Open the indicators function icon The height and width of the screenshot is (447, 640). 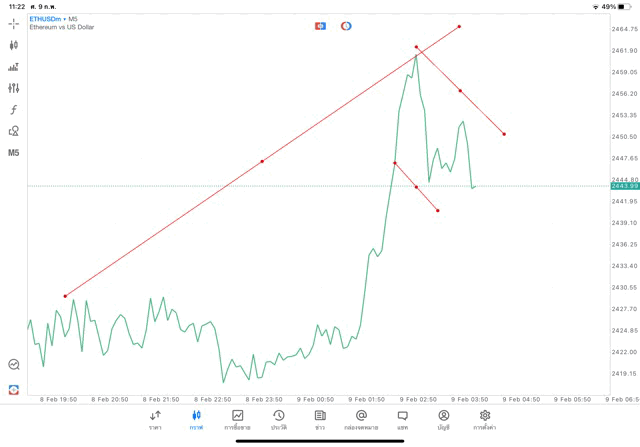pyautogui.click(x=14, y=110)
